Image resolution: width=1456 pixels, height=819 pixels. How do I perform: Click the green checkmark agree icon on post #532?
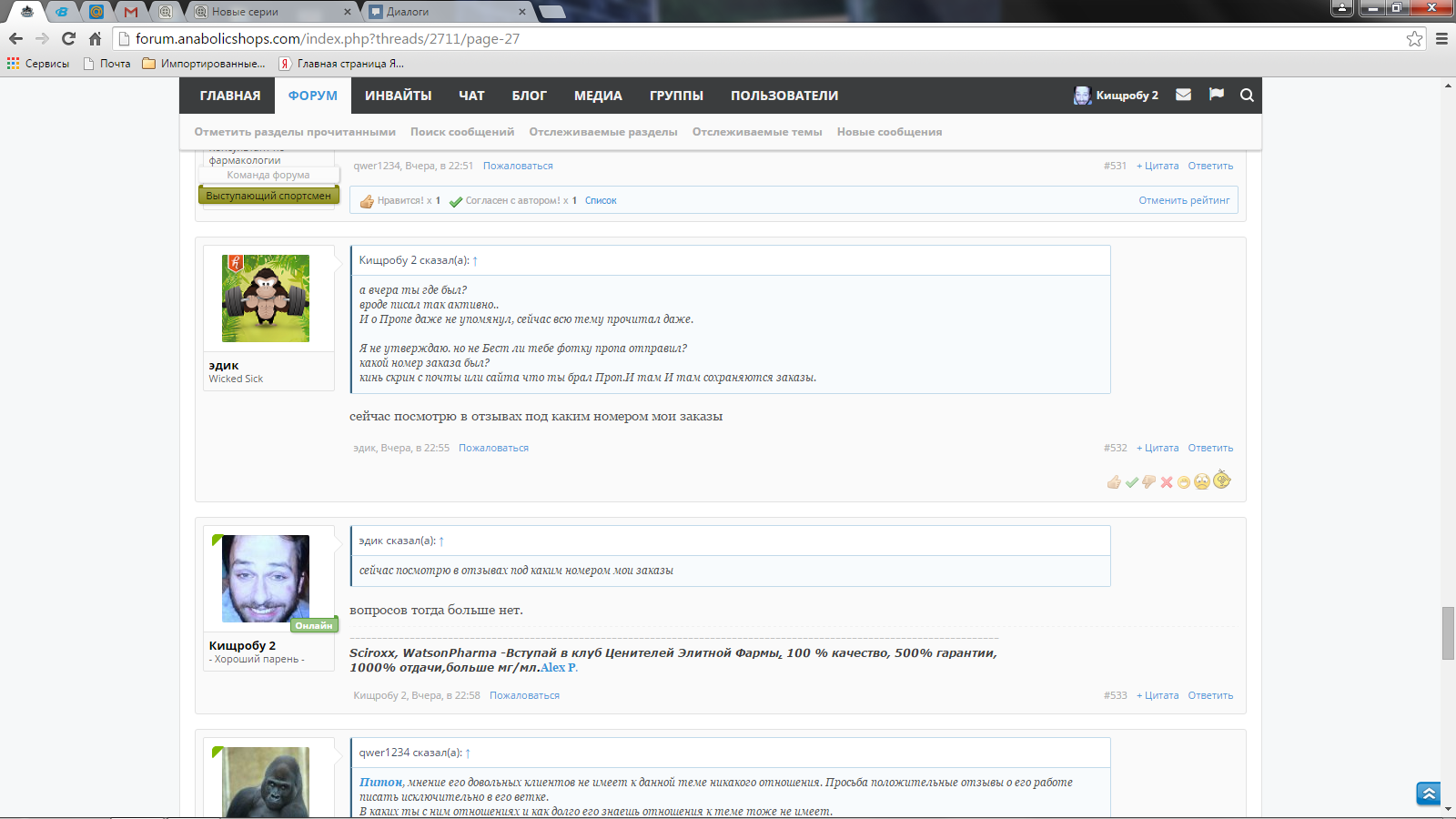pyautogui.click(x=1131, y=482)
